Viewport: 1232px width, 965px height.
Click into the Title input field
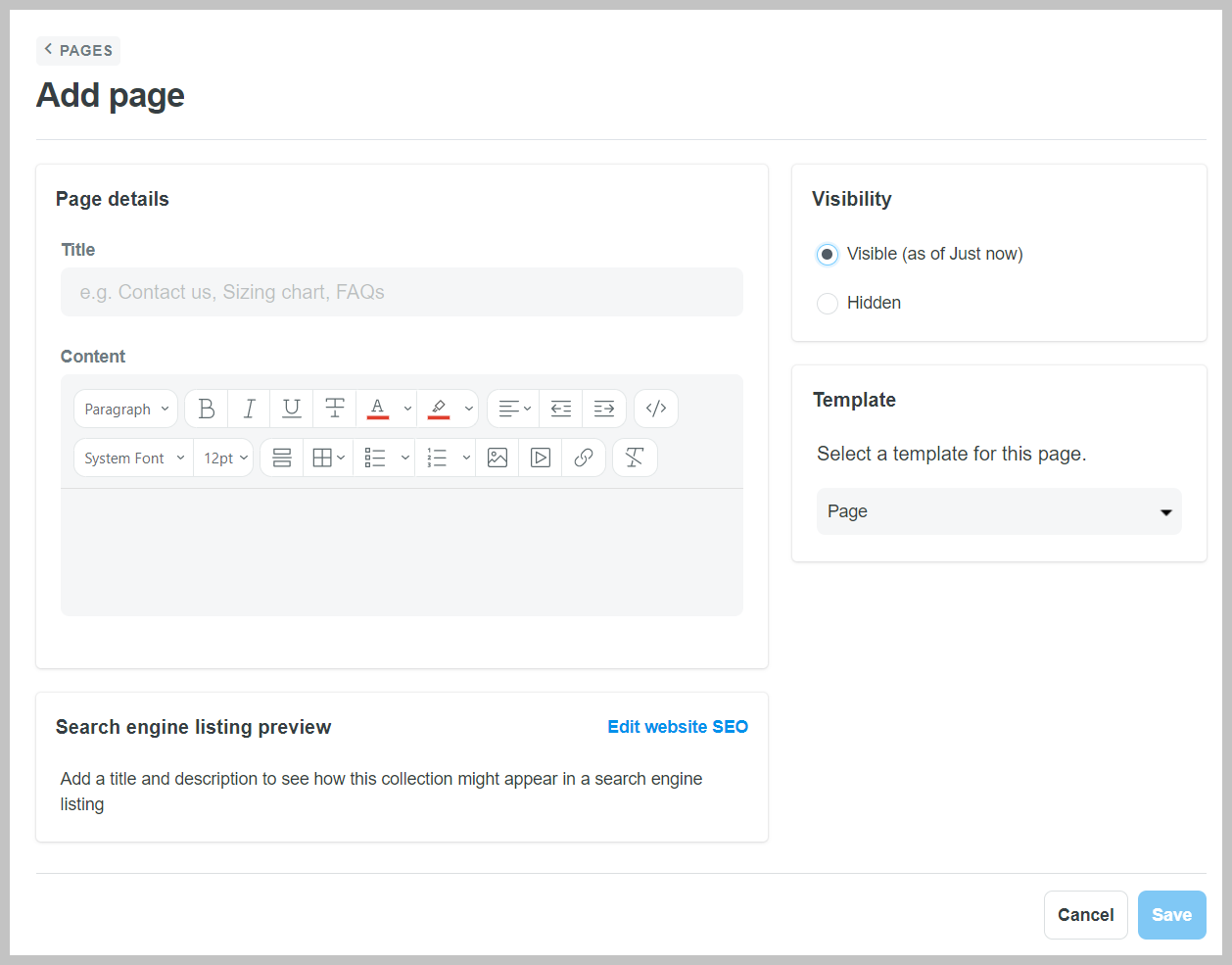[x=402, y=292]
